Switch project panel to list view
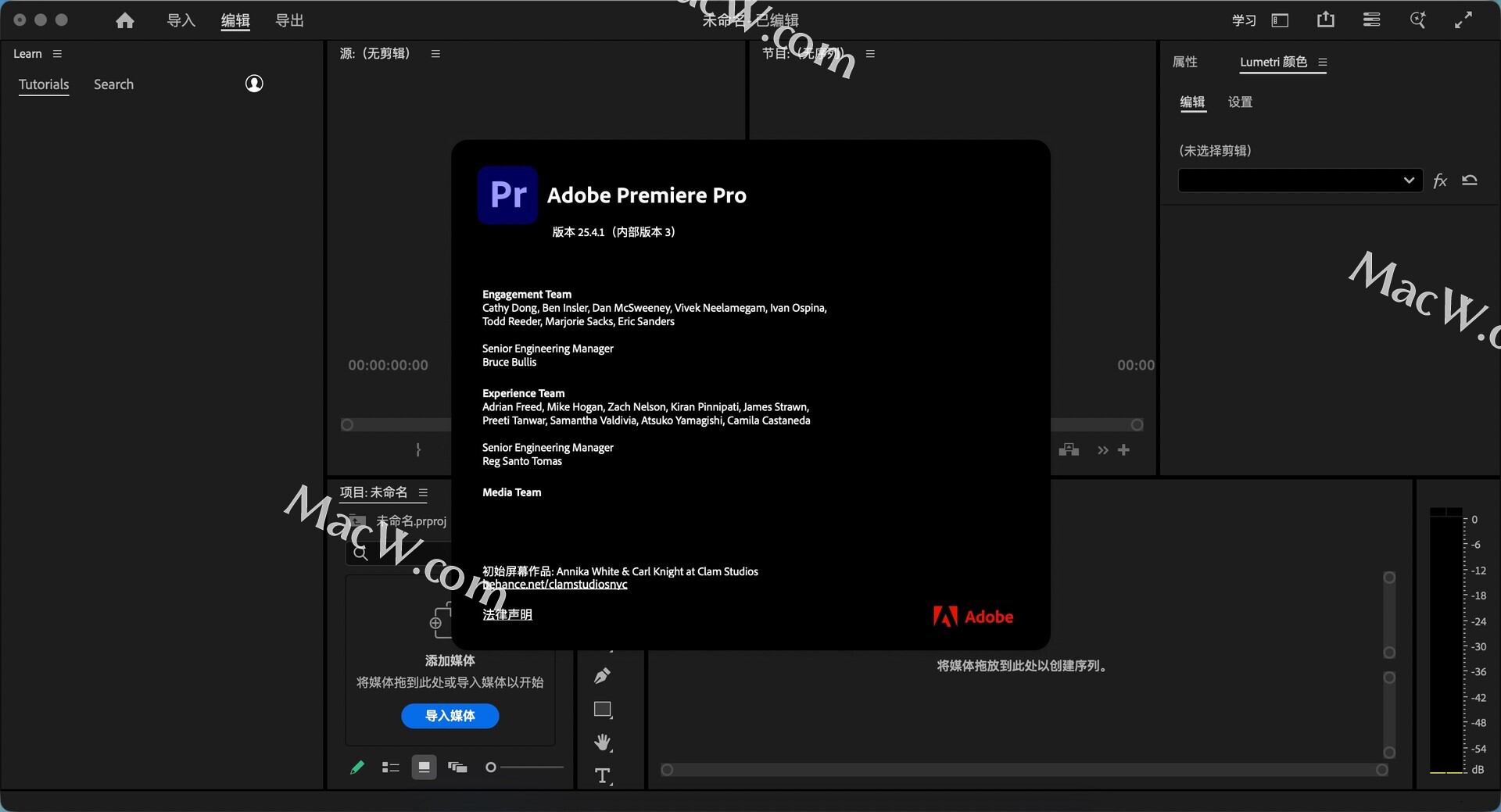The image size is (1501, 812). click(390, 767)
